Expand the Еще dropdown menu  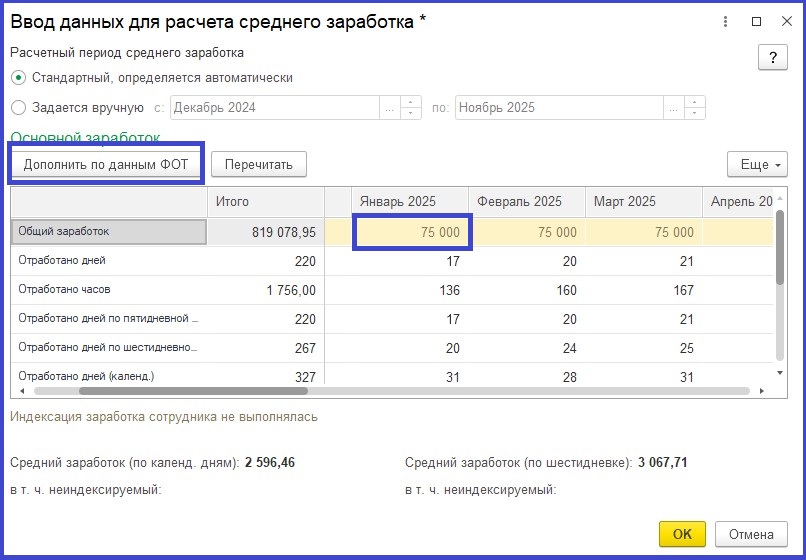[756, 164]
